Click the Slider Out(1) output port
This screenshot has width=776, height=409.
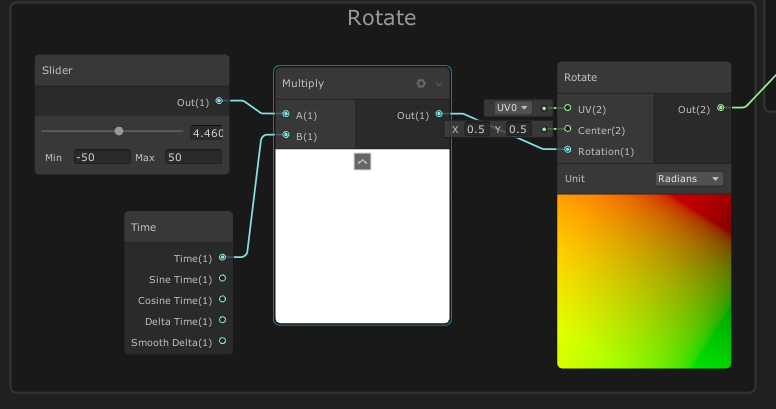(x=219, y=101)
